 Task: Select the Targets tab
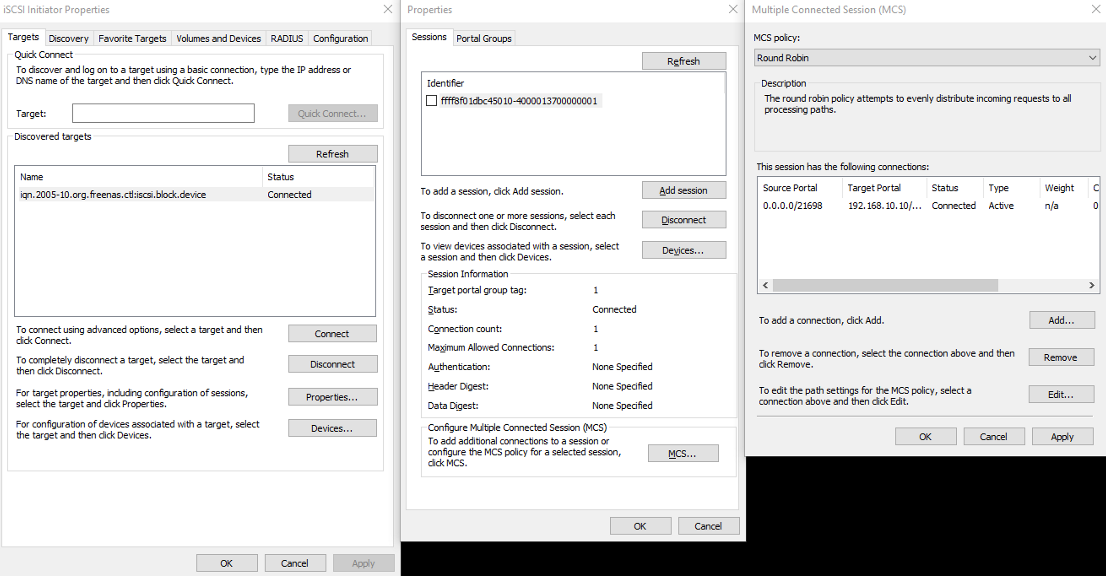23,37
